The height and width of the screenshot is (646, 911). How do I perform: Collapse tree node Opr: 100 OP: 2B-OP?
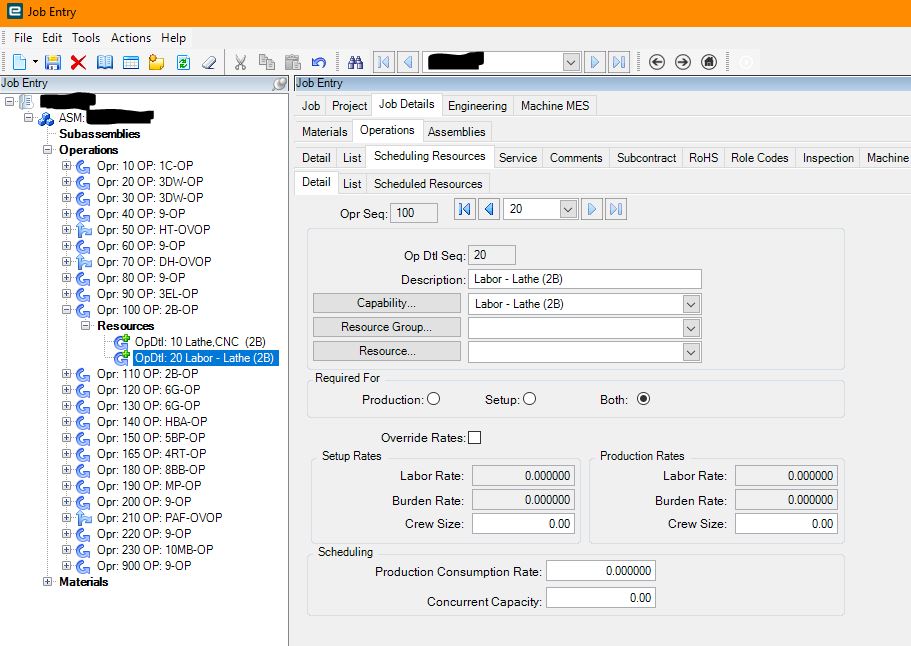(x=66, y=310)
